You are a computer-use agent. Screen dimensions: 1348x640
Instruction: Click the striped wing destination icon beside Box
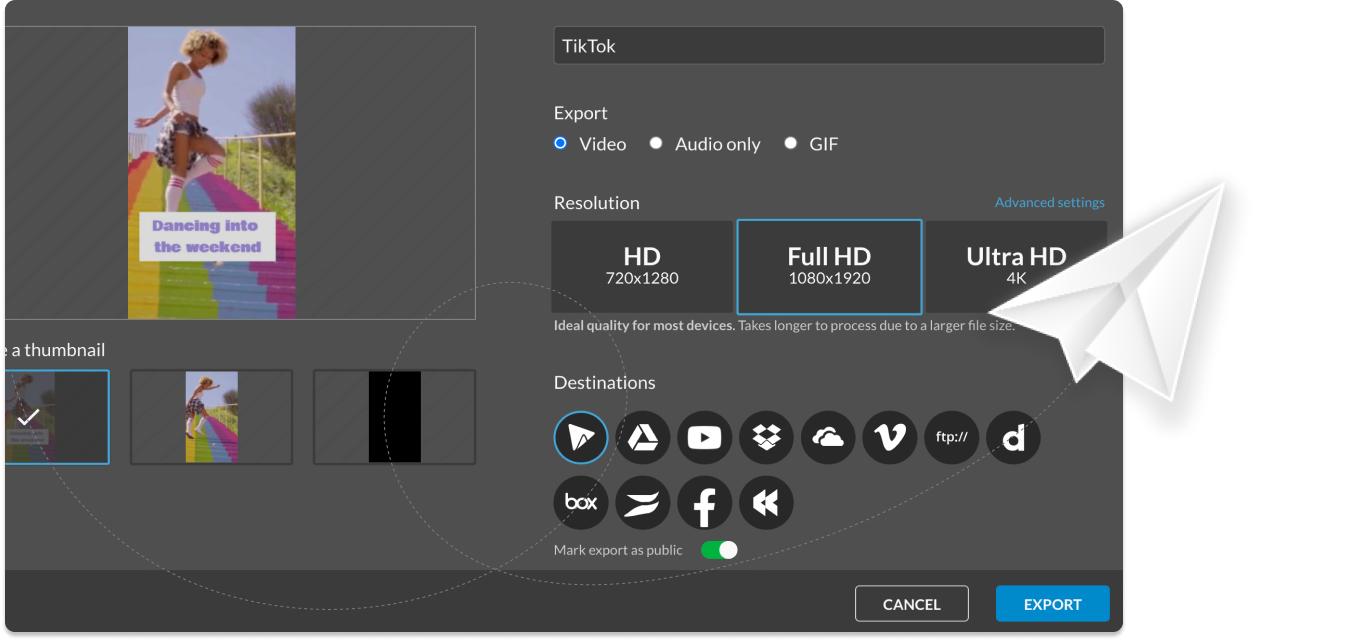(x=643, y=503)
